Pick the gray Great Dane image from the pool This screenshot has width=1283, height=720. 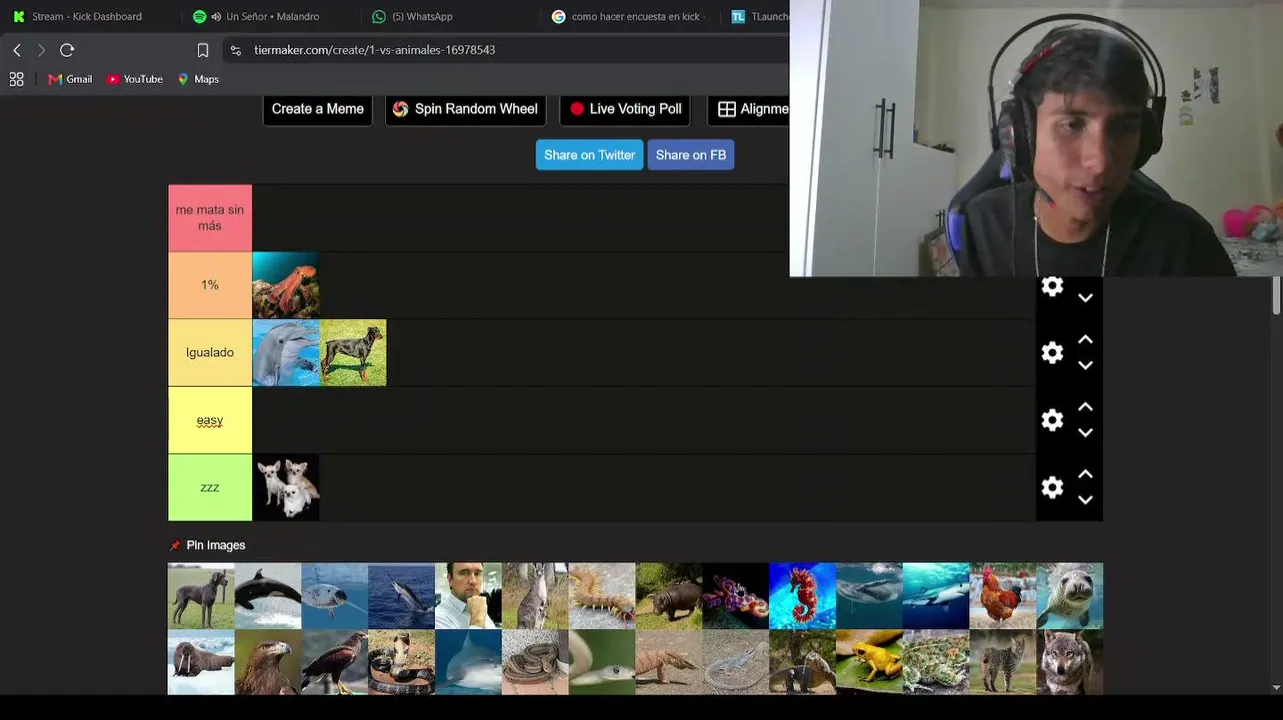click(x=201, y=596)
